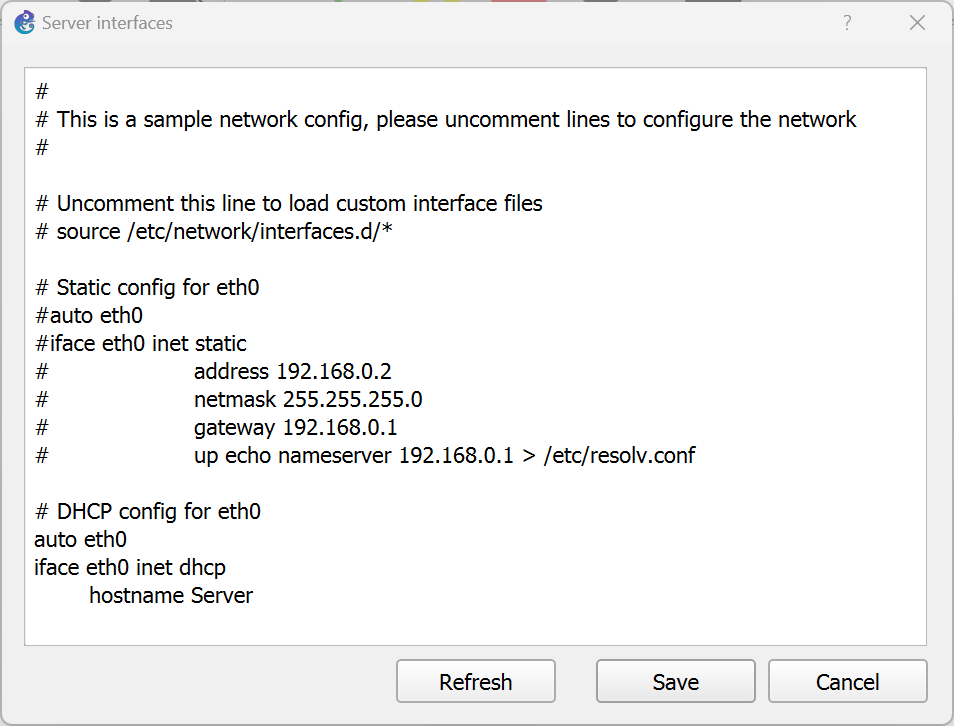This screenshot has width=954, height=726.
Task: Click the Cancel button
Action: (847, 681)
